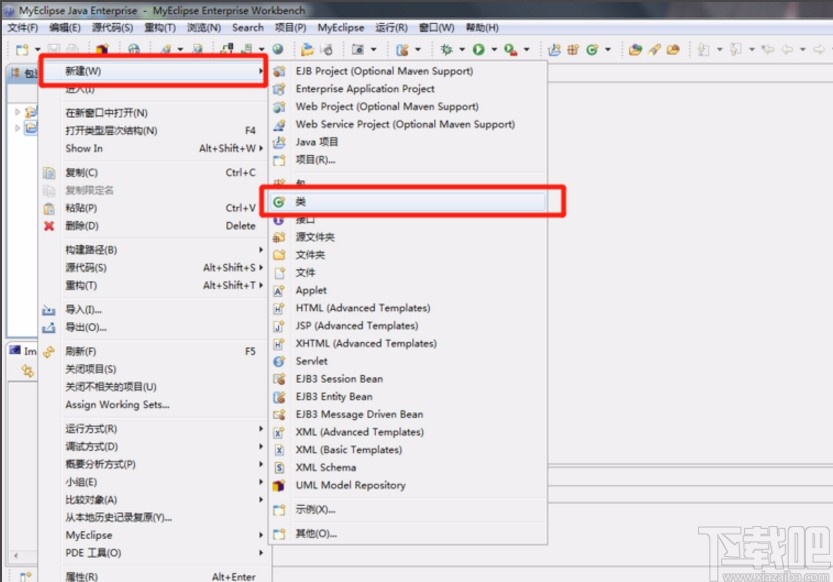
Task: Click 打开类型层次结构(N)
Action: point(153,131)
